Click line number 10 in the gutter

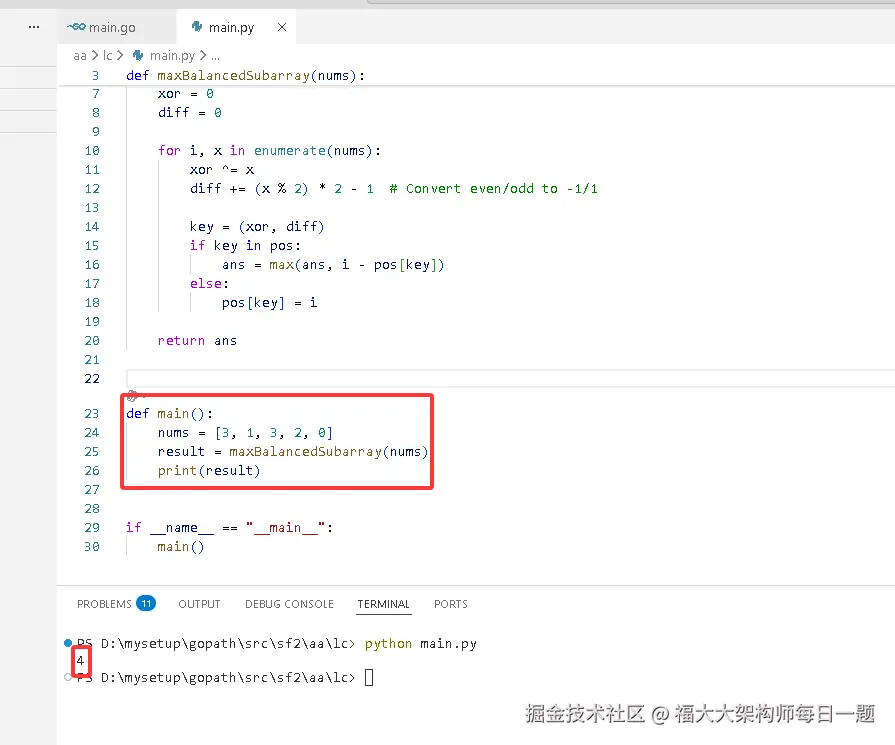[x=92, y=151]
